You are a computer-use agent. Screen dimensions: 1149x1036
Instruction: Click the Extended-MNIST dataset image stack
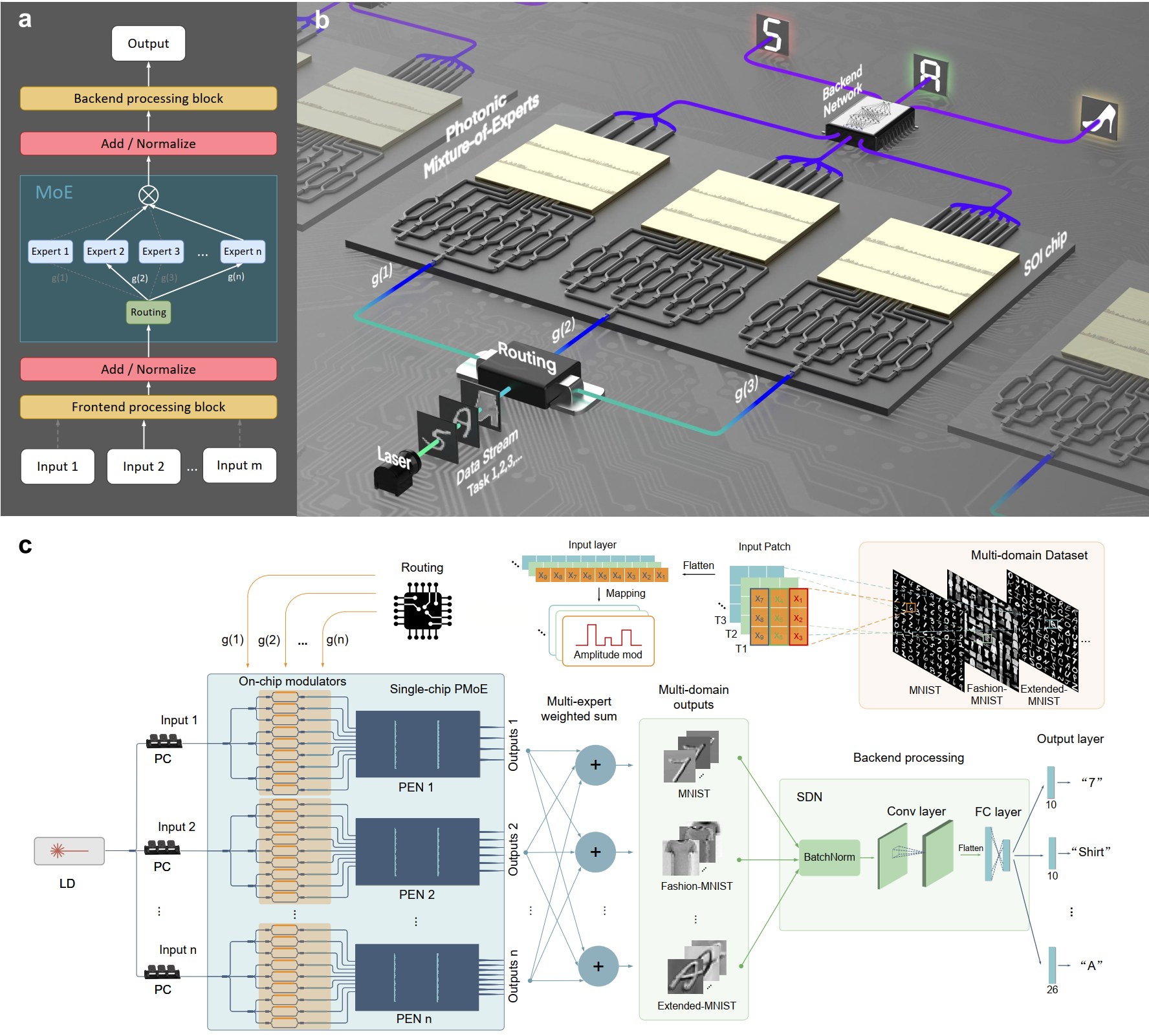tap(1042, 631)
